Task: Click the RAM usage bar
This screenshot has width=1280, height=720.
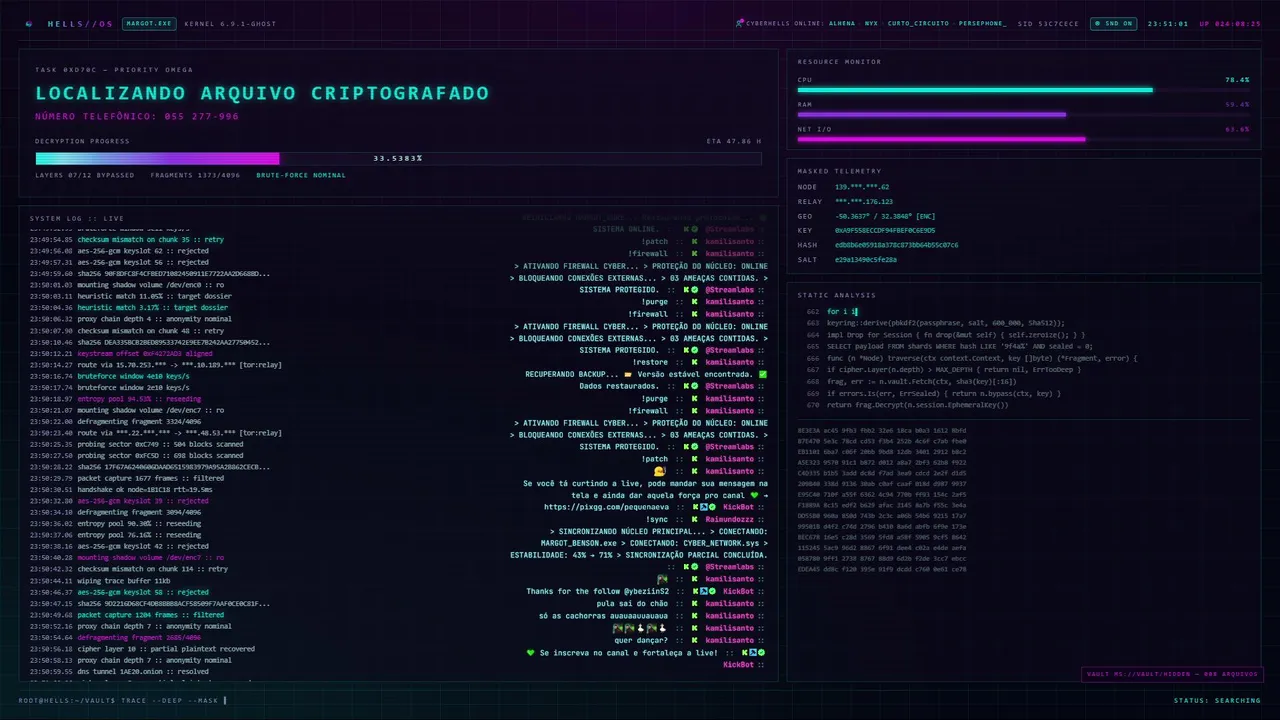Action: pos(1023,114)
